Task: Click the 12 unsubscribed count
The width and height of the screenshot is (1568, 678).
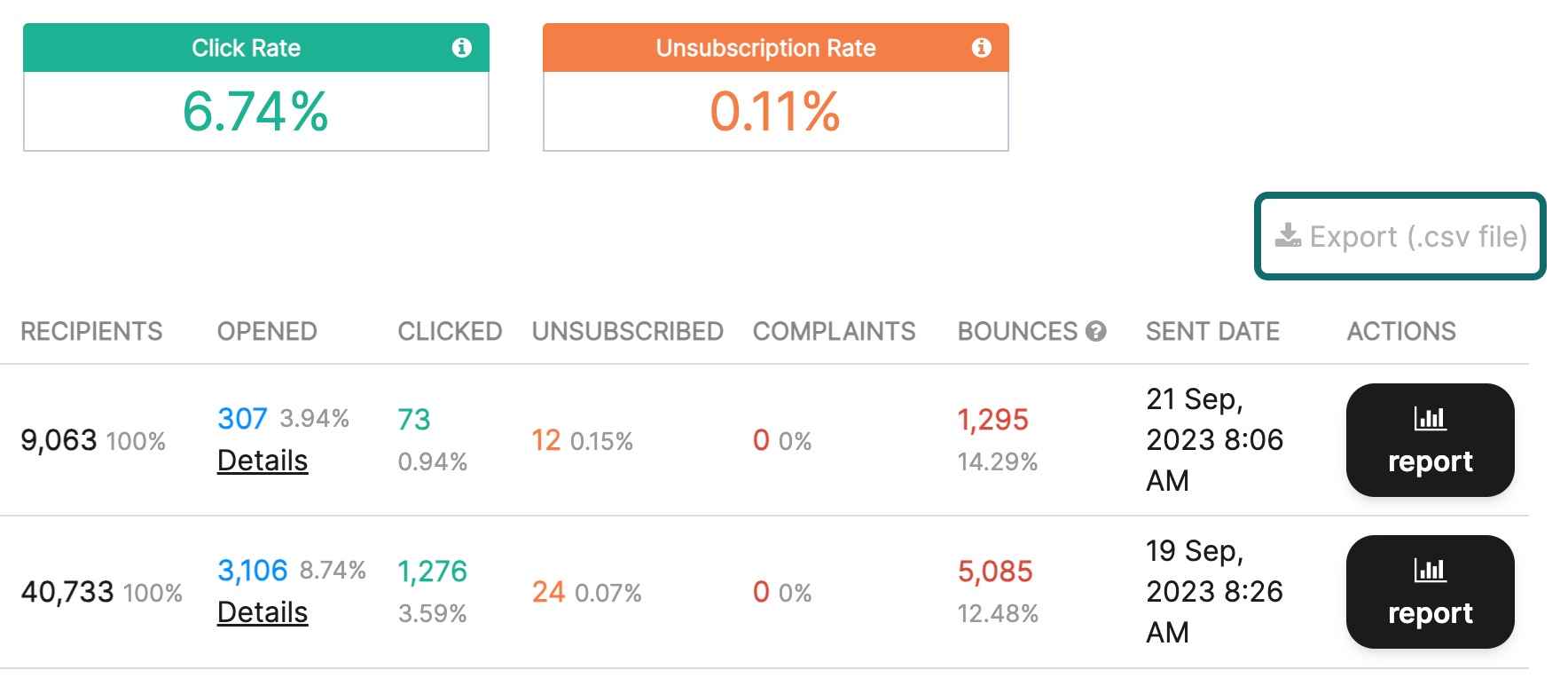Action: 545,440
